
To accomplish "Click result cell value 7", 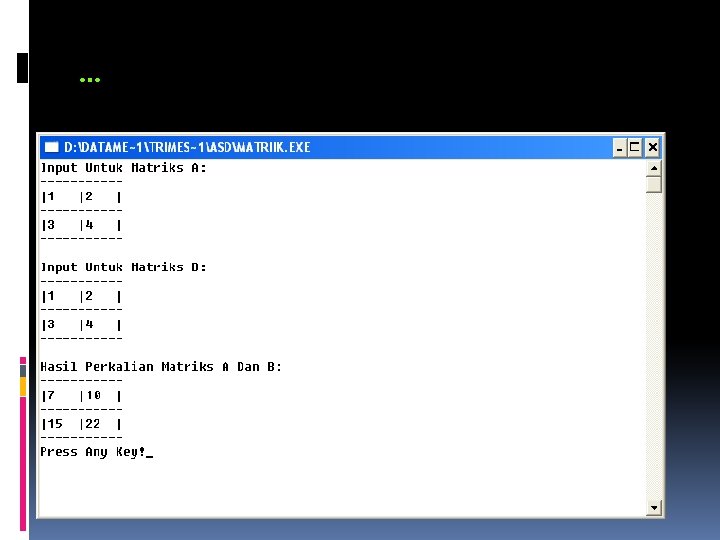I will pos(51,395).
